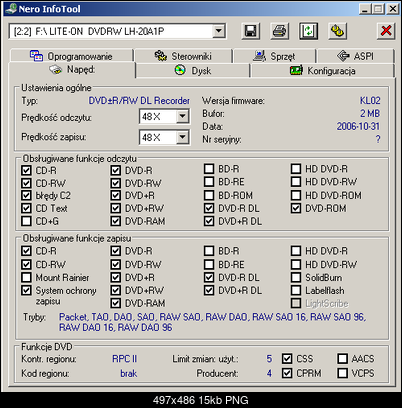Screen dimensions: 402x408
Task: Enable the Mount Rainier checkbox
Action: (x=26, y=277)
